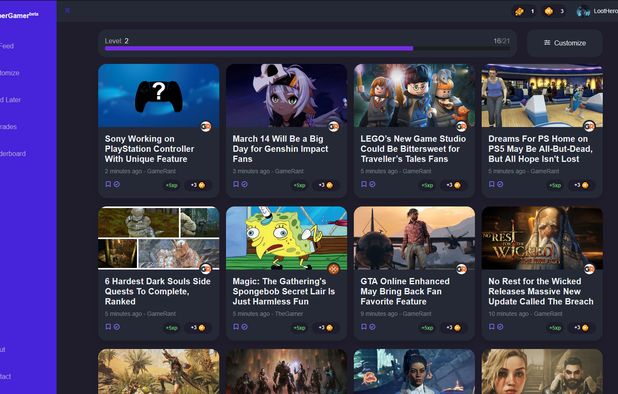Toggle the sidebar with the top-left menu icon
The image size is (618, 394).
67,11
